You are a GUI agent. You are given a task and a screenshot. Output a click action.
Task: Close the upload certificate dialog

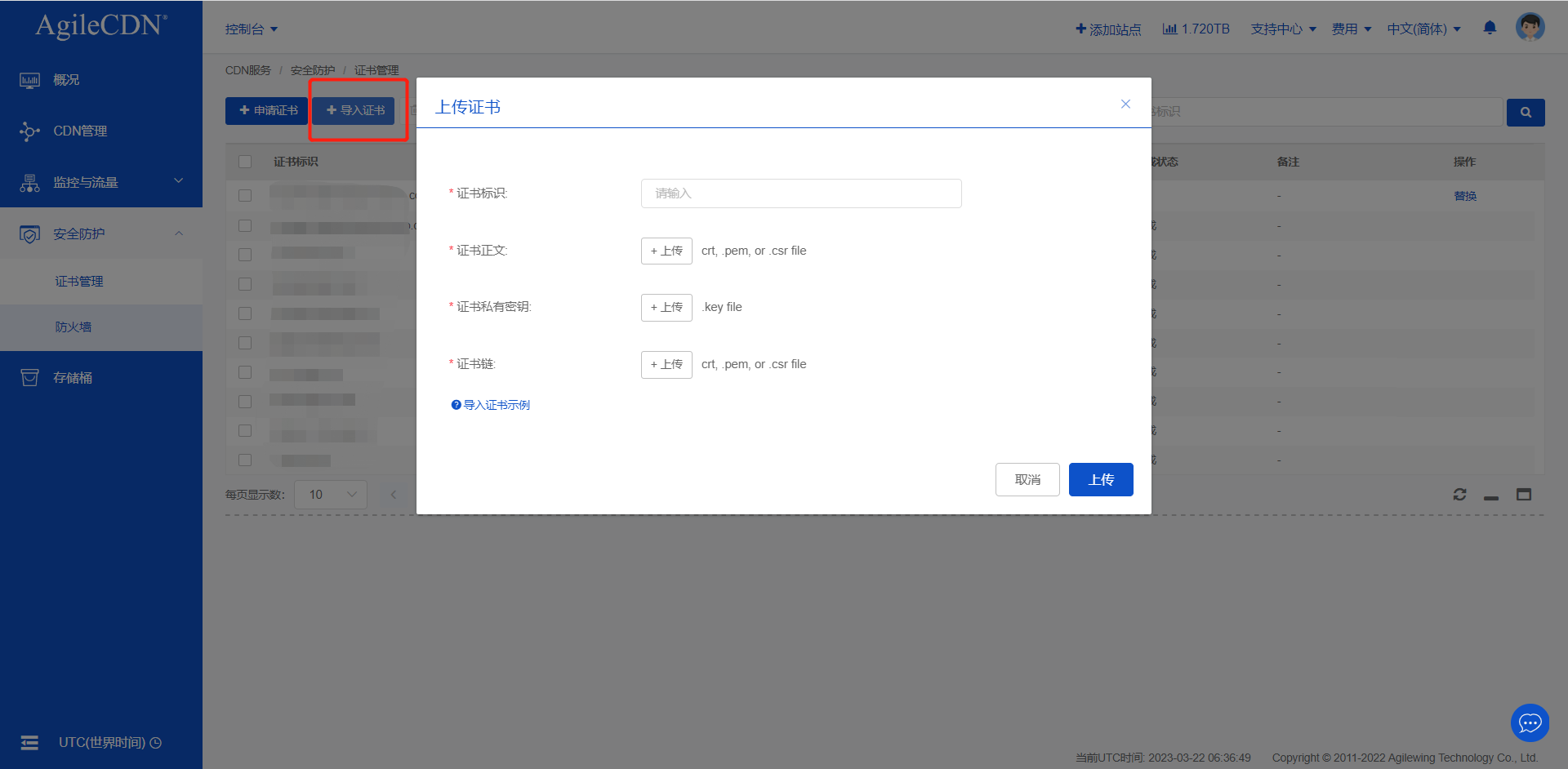[x=1125, y=104]
